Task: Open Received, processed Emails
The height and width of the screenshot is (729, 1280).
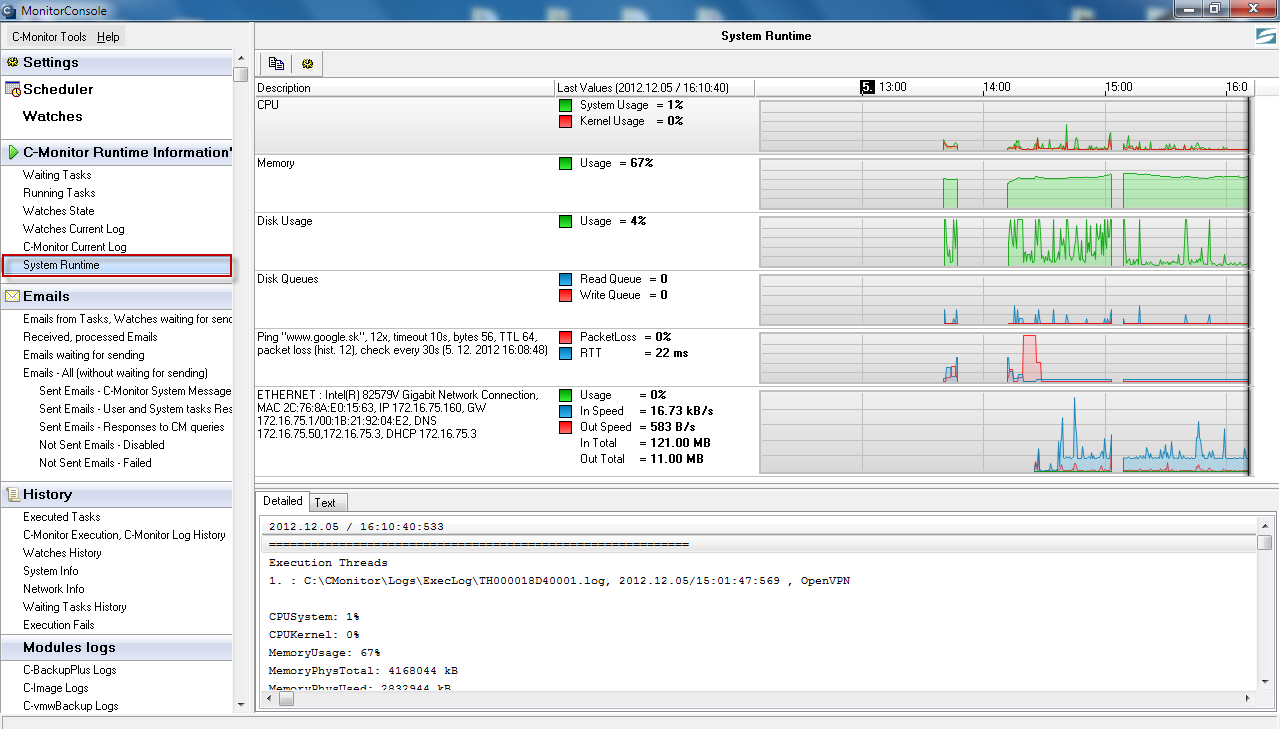Action: point(90,337)
